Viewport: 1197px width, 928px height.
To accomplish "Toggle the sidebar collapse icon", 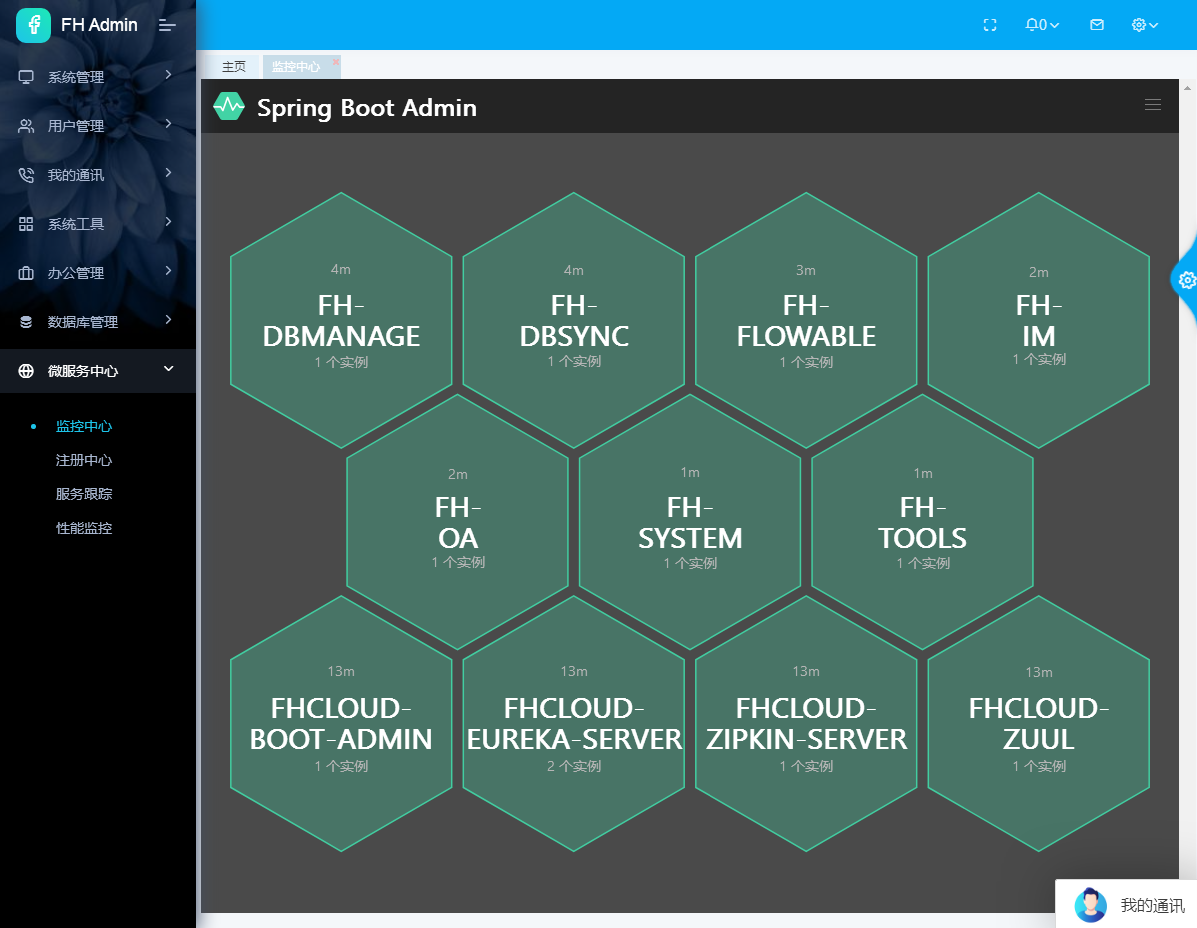I will coord(167,25).
